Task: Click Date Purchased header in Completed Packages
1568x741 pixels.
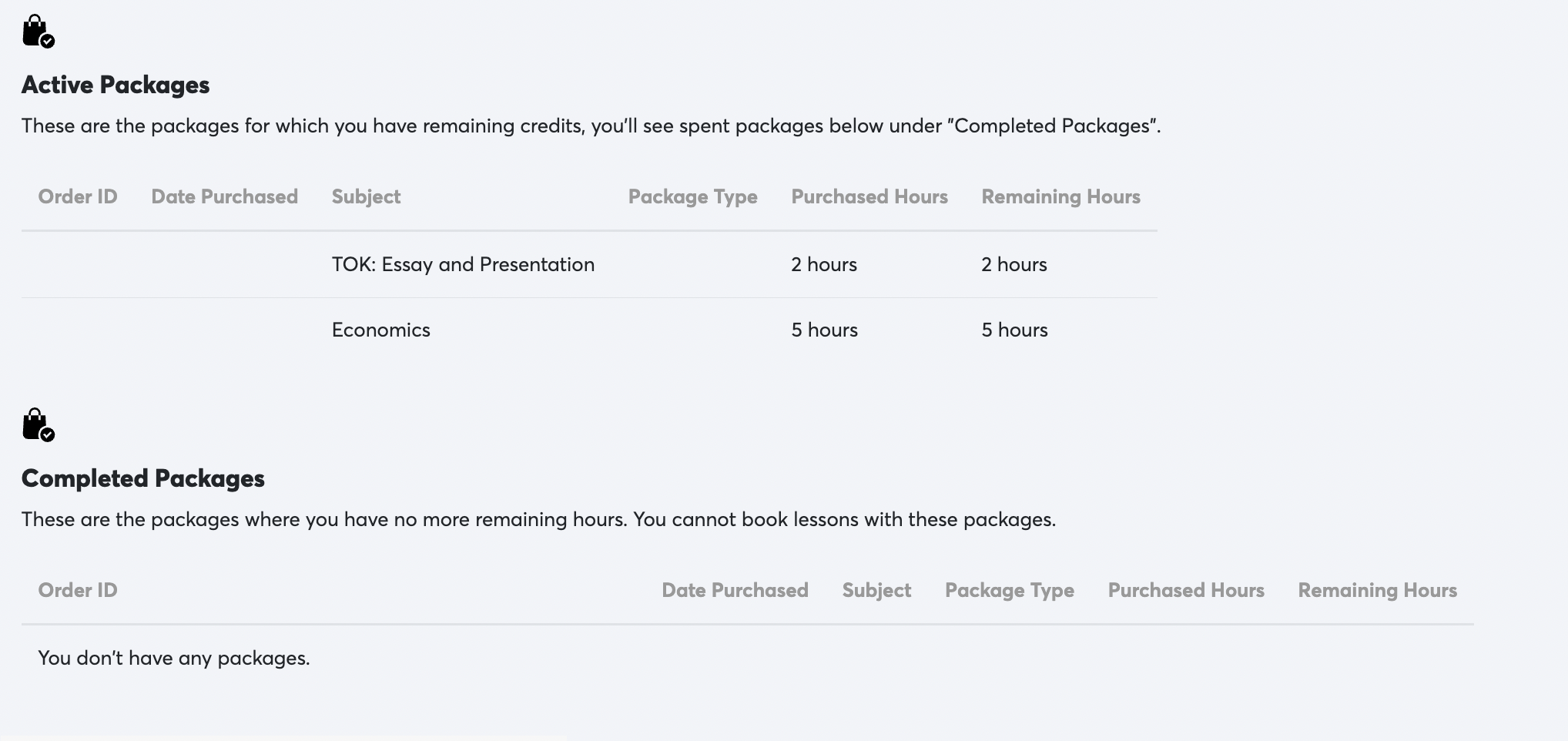Action: coord(735,590)
